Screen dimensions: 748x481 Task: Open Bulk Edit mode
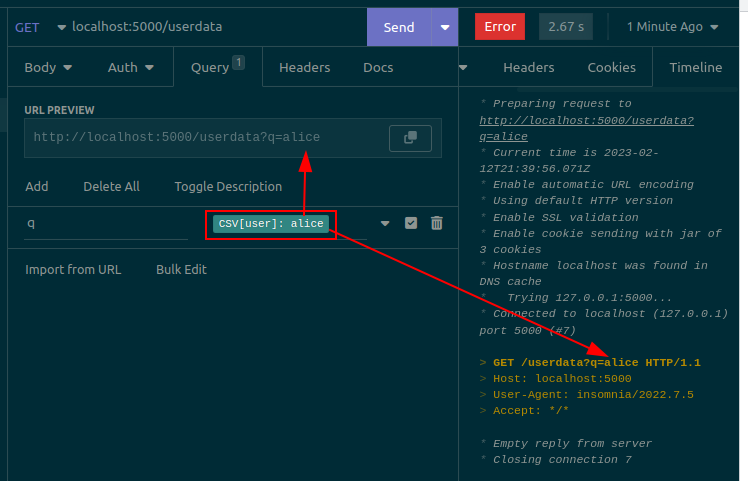[181, 270]
